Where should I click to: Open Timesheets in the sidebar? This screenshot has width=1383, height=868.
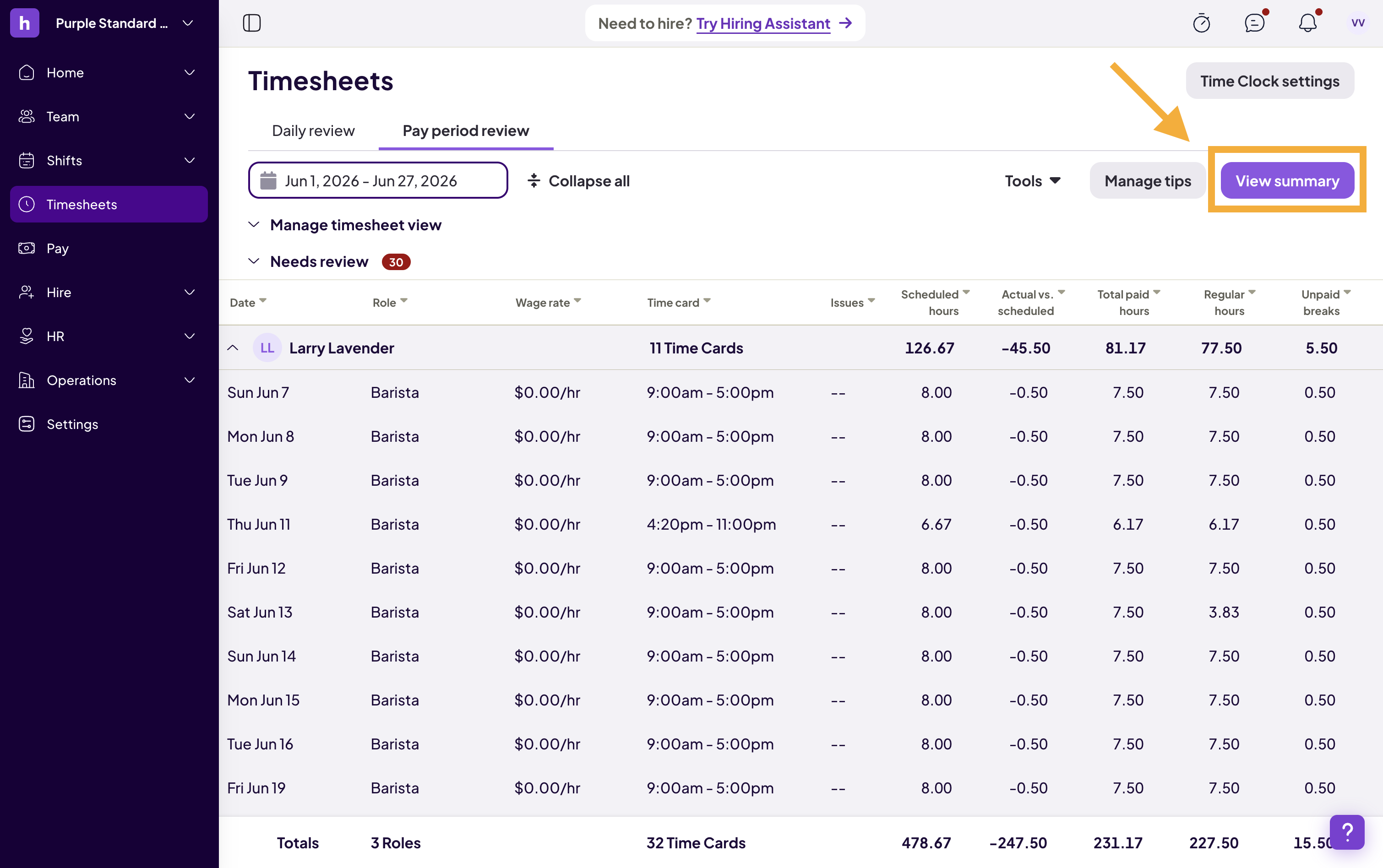pos(109,204)
